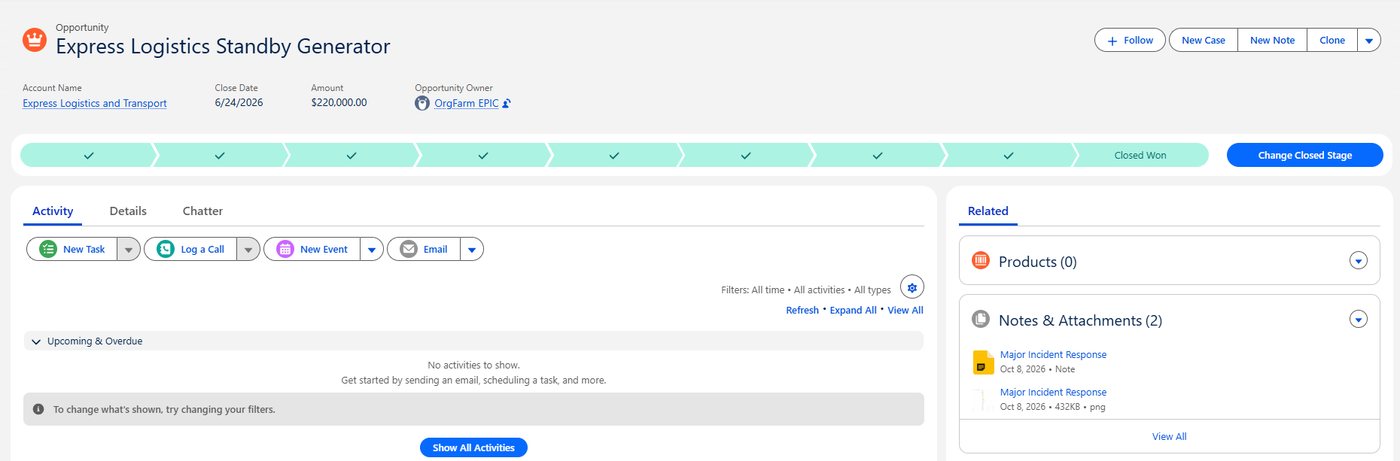Switch to the Chatter tab
The width and height of the screenshot is (1400, 461).
[x=203, y=211]
